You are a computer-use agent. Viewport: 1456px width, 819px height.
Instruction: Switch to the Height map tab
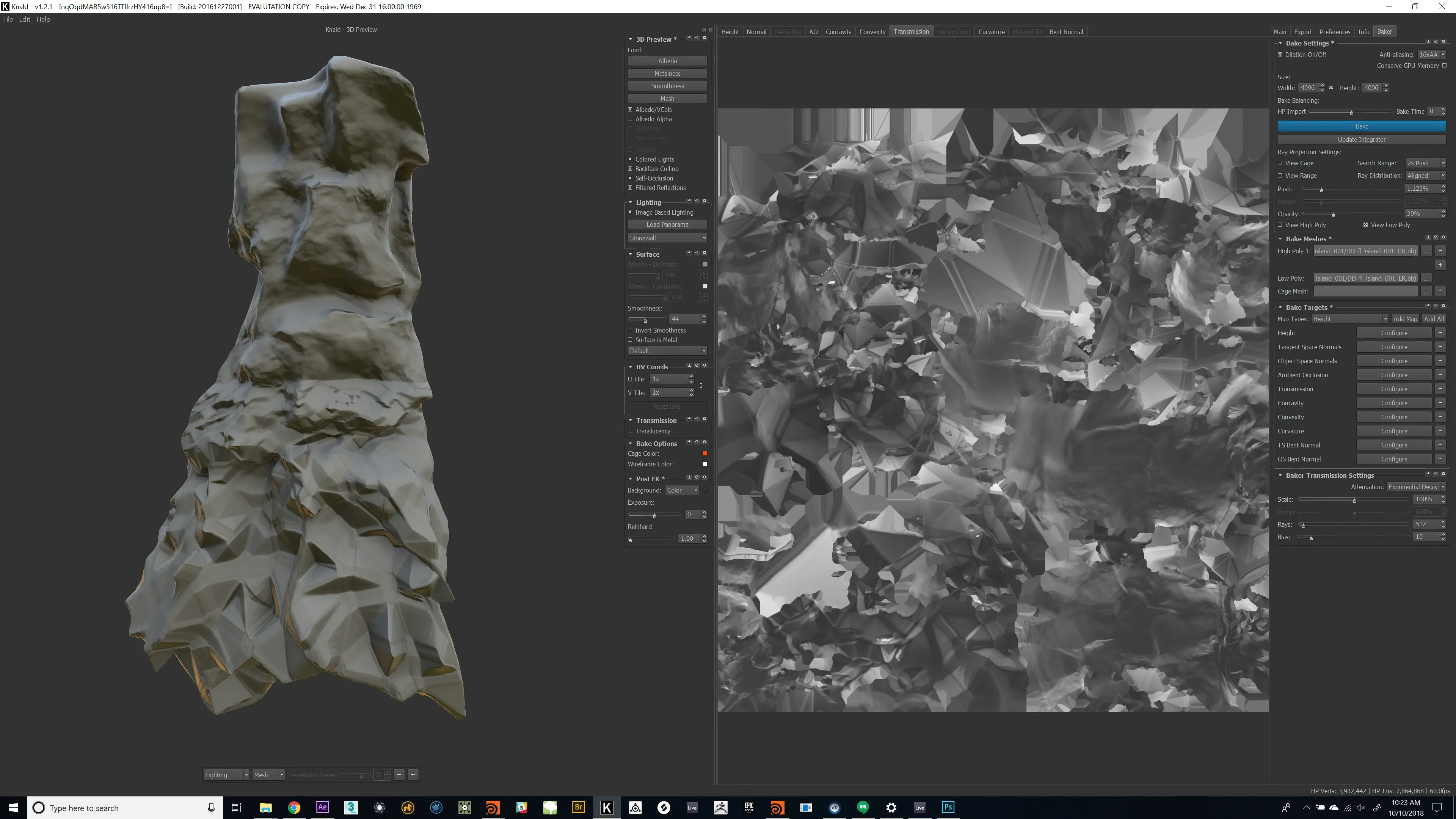(730, 31)
